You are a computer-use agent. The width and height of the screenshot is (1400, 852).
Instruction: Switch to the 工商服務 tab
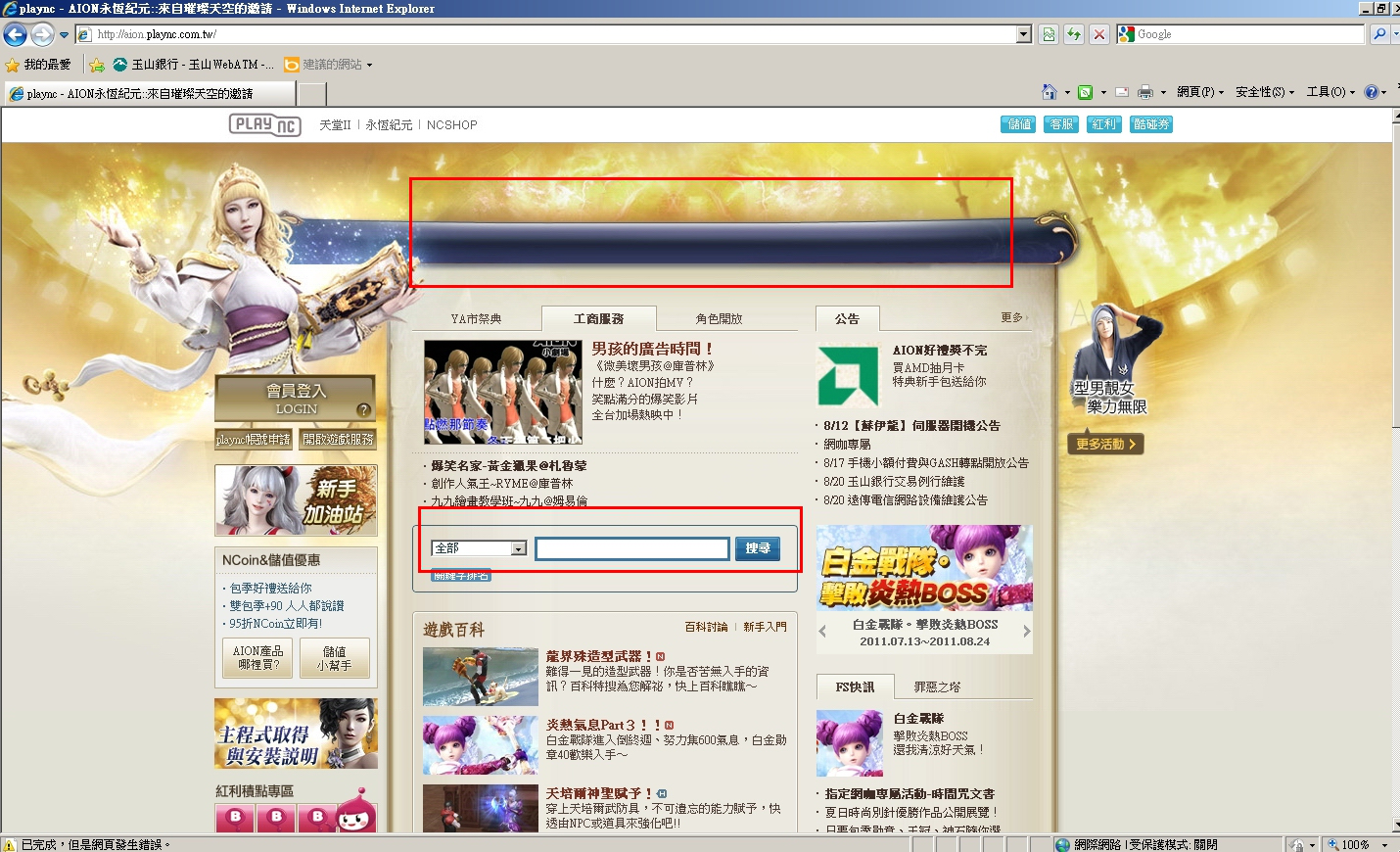tap(598, 319)
